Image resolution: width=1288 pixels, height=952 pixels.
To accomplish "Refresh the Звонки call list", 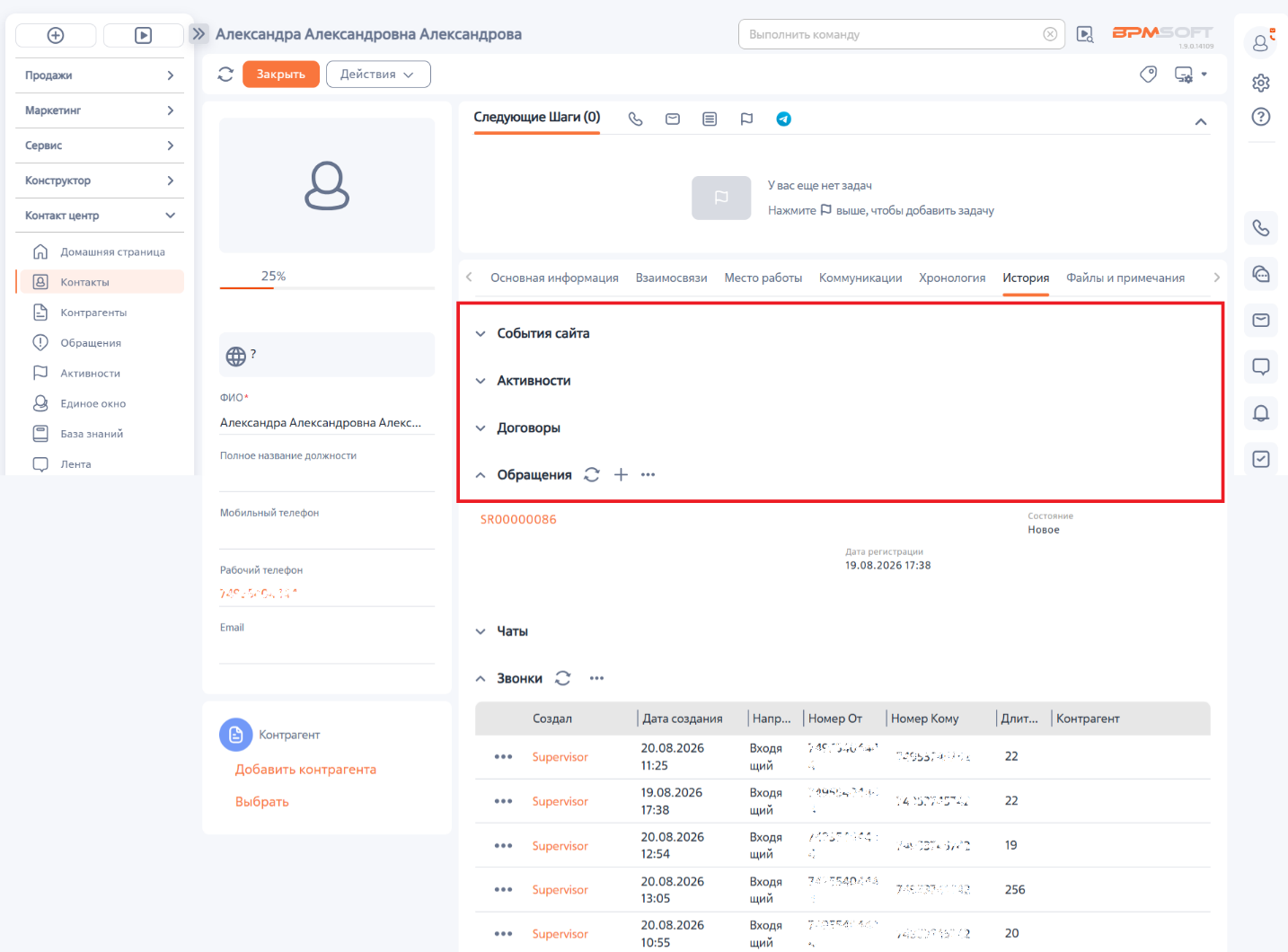I will point(563,678).
